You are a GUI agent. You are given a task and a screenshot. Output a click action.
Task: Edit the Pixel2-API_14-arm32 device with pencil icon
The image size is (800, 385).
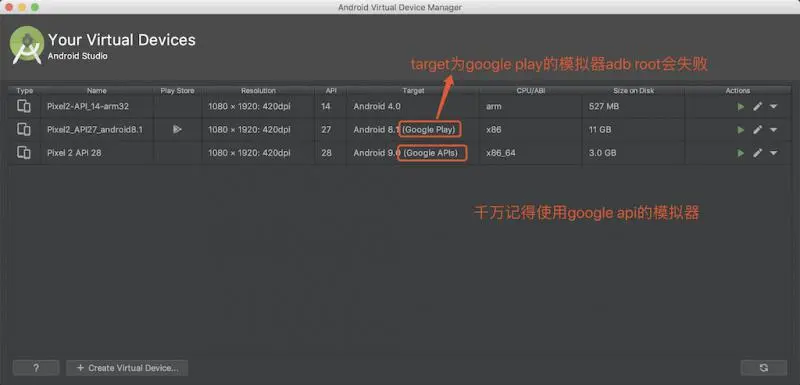(758, 107)
